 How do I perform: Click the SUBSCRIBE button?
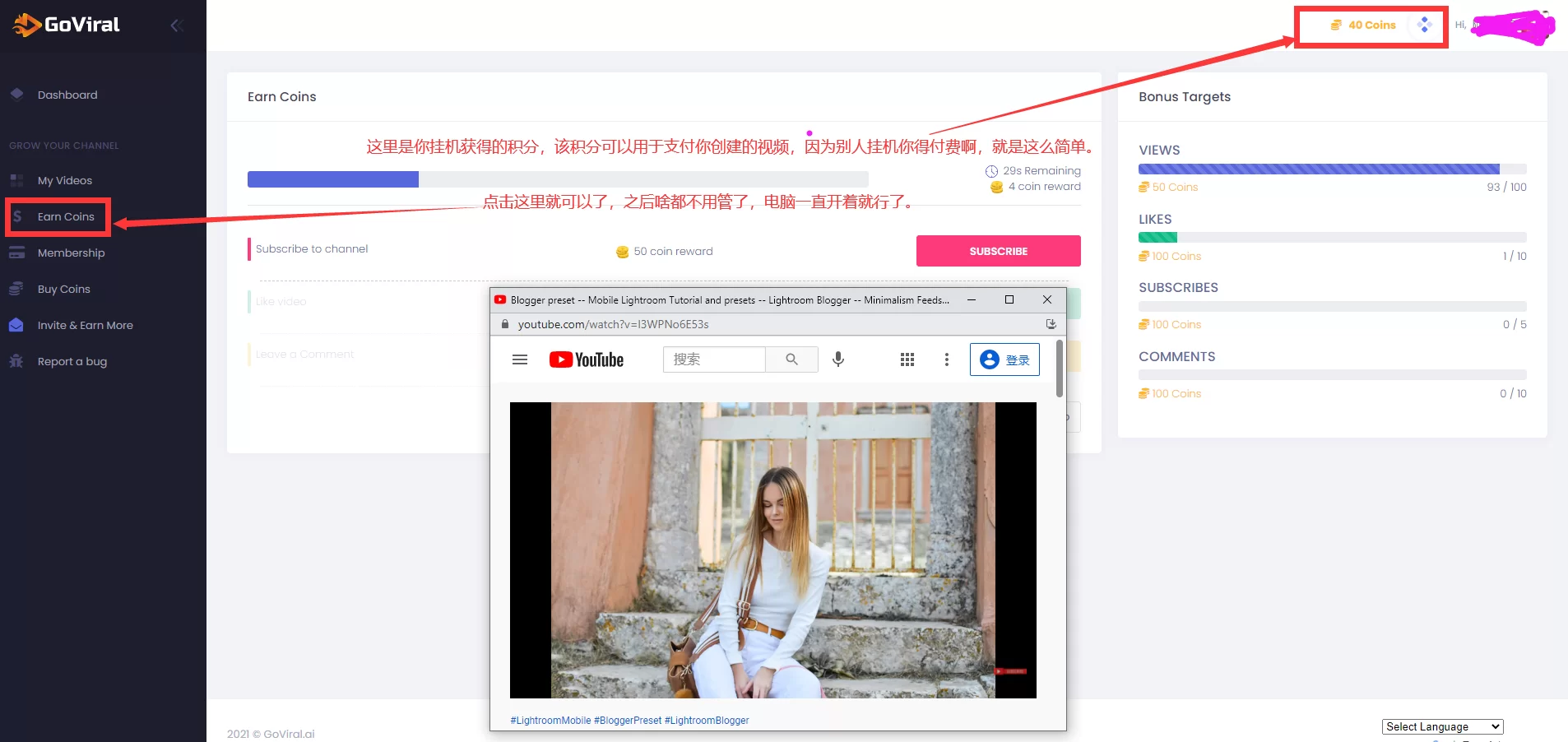(998, 251)
